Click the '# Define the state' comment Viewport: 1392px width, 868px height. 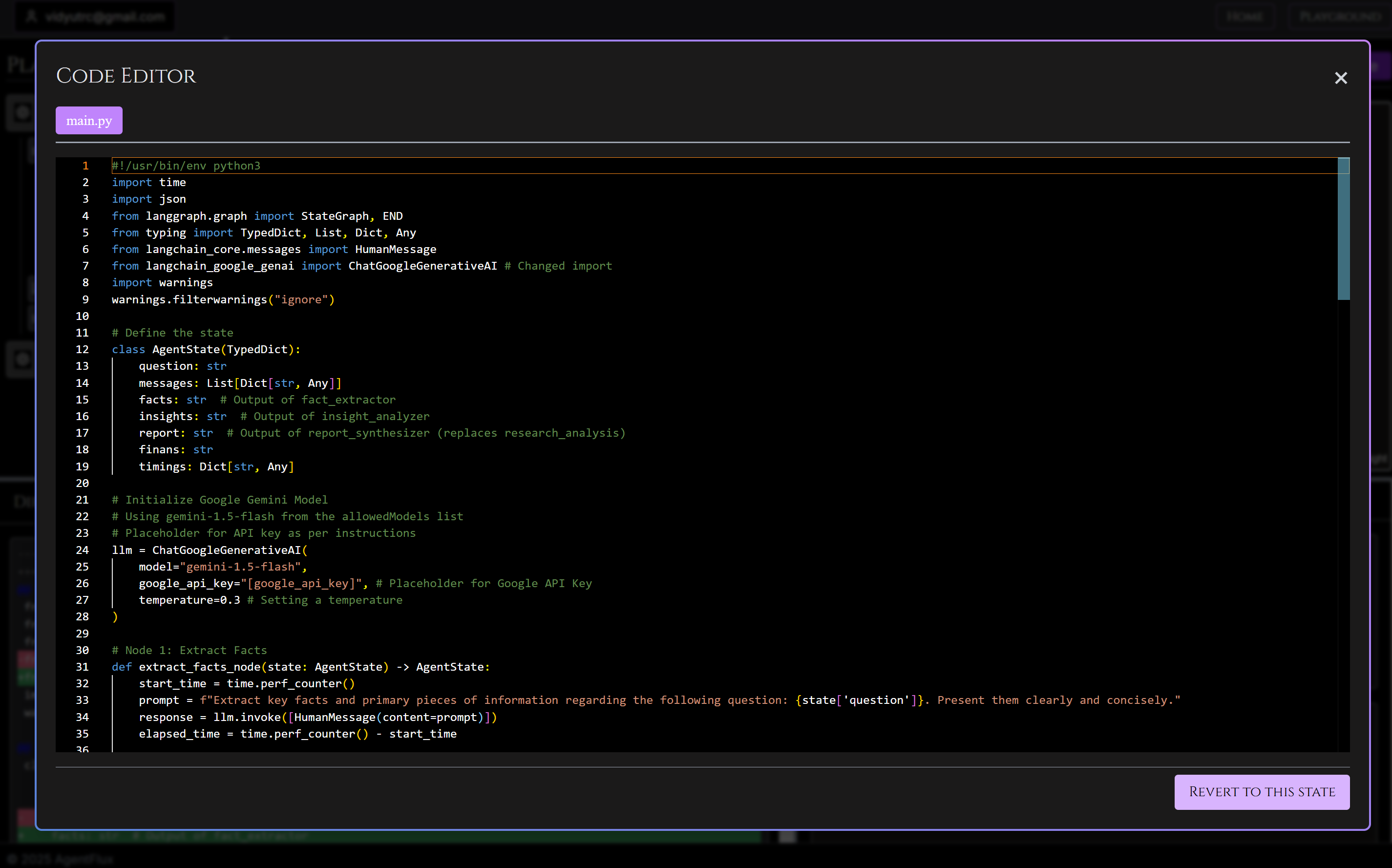point(172,332)
